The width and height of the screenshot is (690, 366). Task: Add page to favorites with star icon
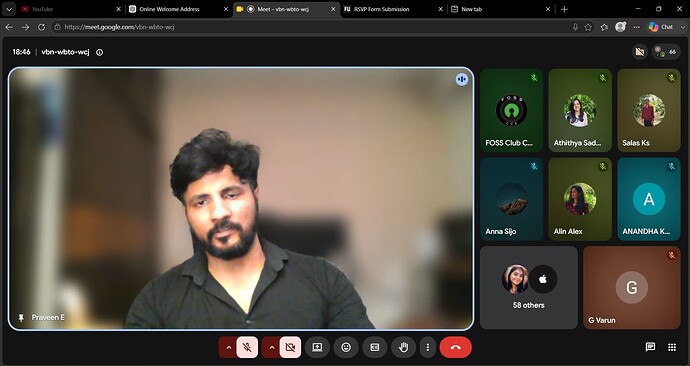(x=588, y=27)
